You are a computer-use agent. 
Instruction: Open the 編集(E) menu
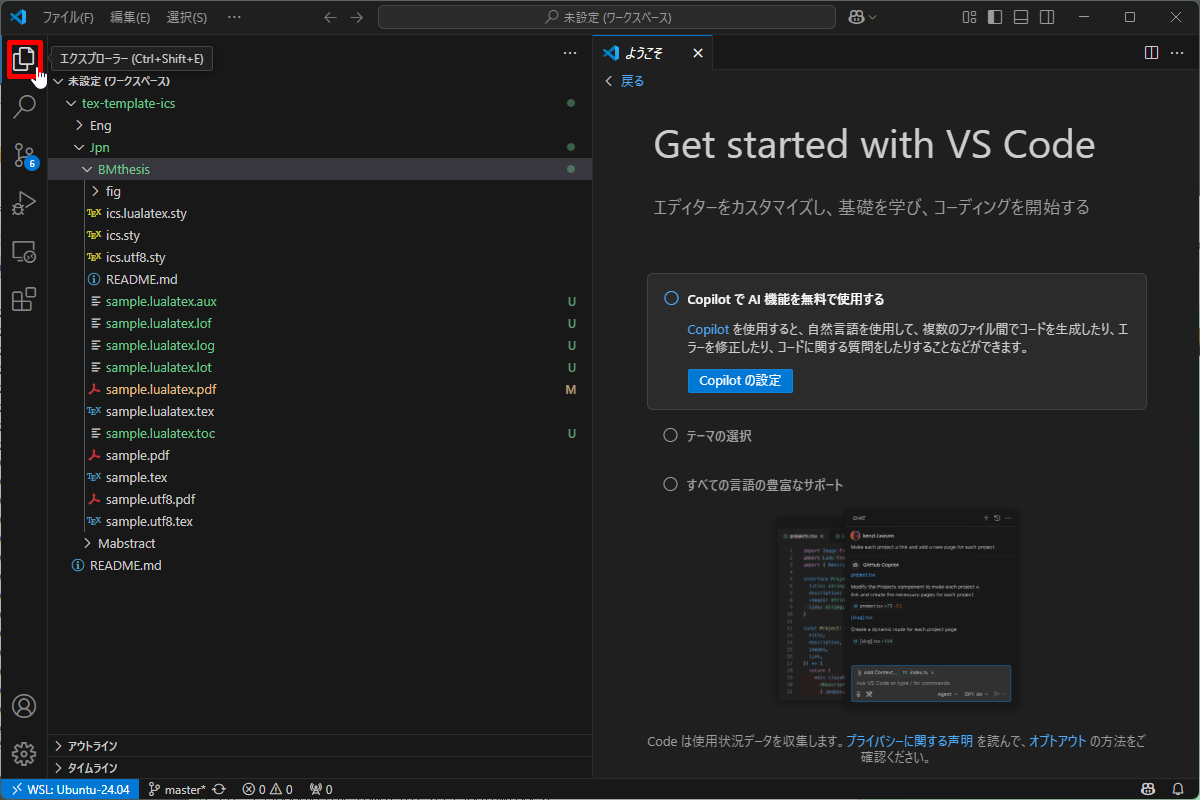130,17
